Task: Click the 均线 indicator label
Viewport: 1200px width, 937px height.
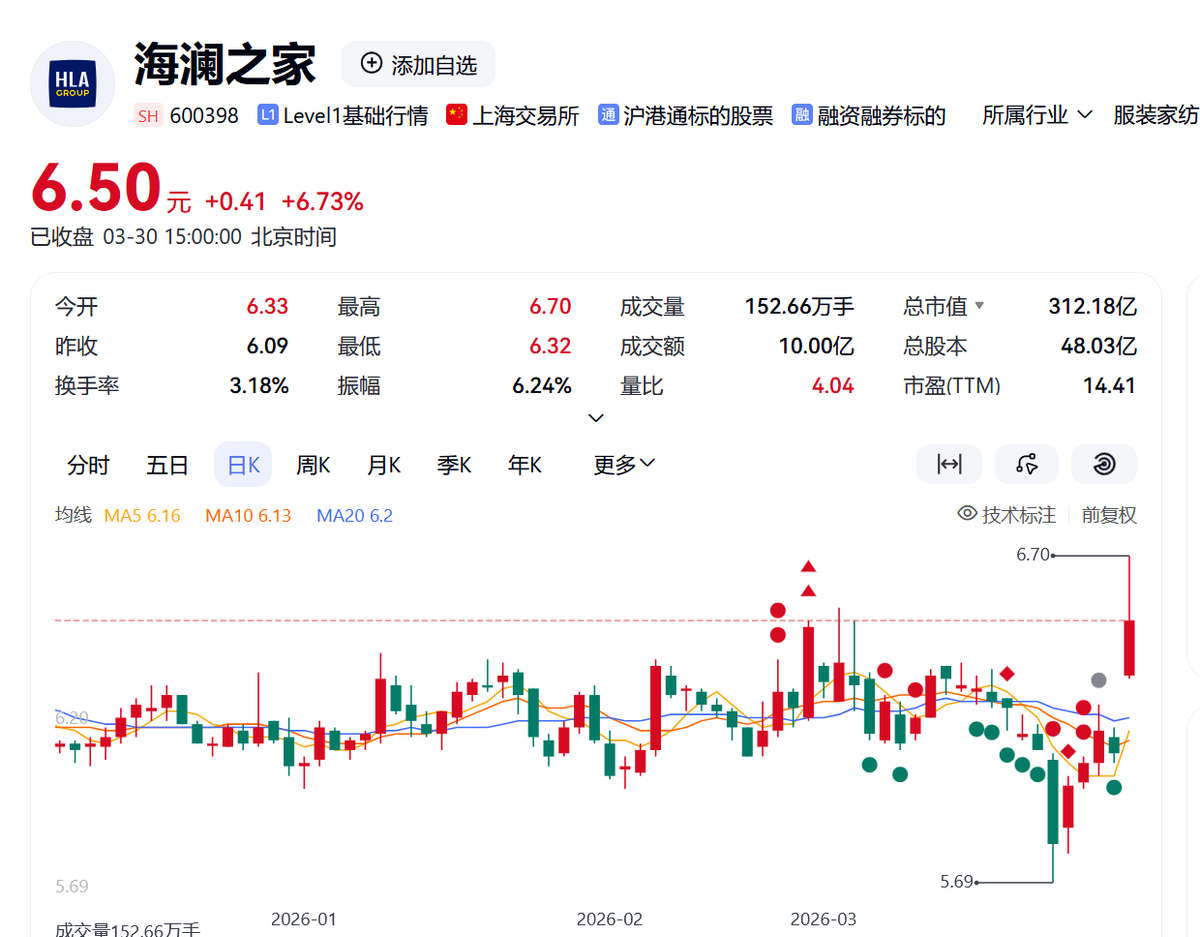Action: point(73,515)
